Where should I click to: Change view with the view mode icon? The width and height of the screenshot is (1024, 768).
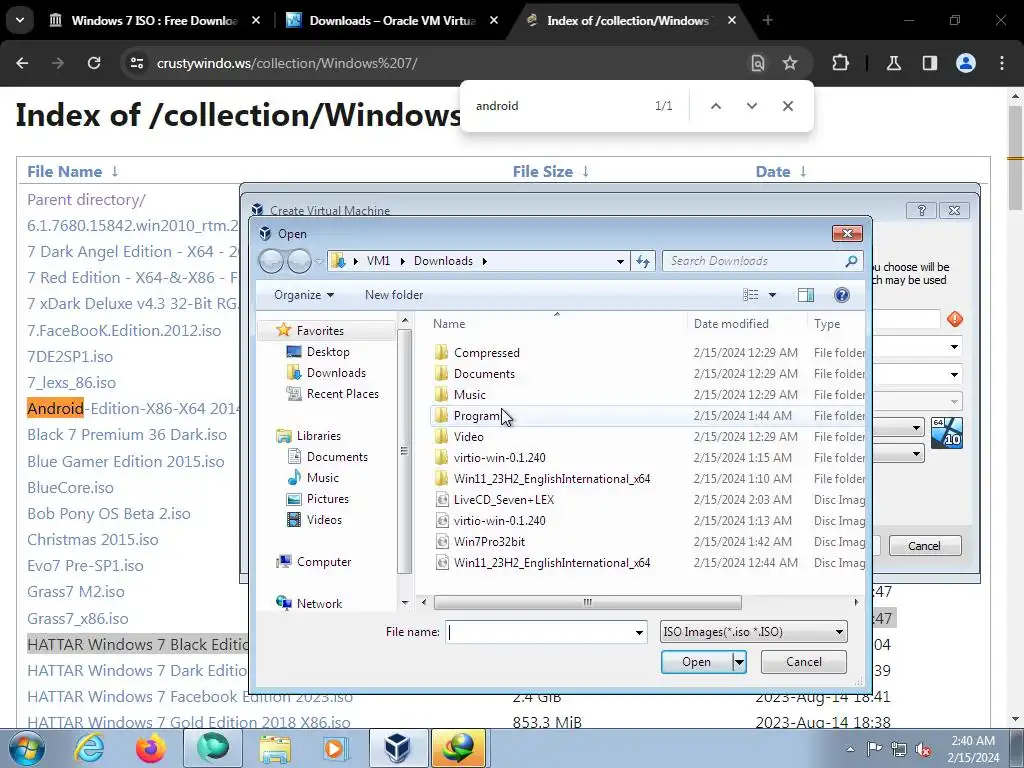tap(750, 295)
